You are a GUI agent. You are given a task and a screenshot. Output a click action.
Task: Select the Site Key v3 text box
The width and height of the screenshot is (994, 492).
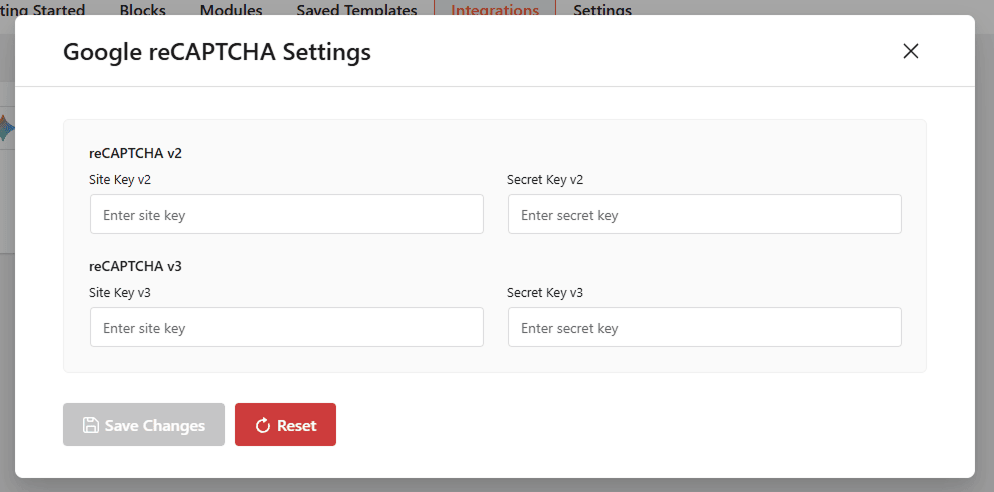(x=286, y=328)
